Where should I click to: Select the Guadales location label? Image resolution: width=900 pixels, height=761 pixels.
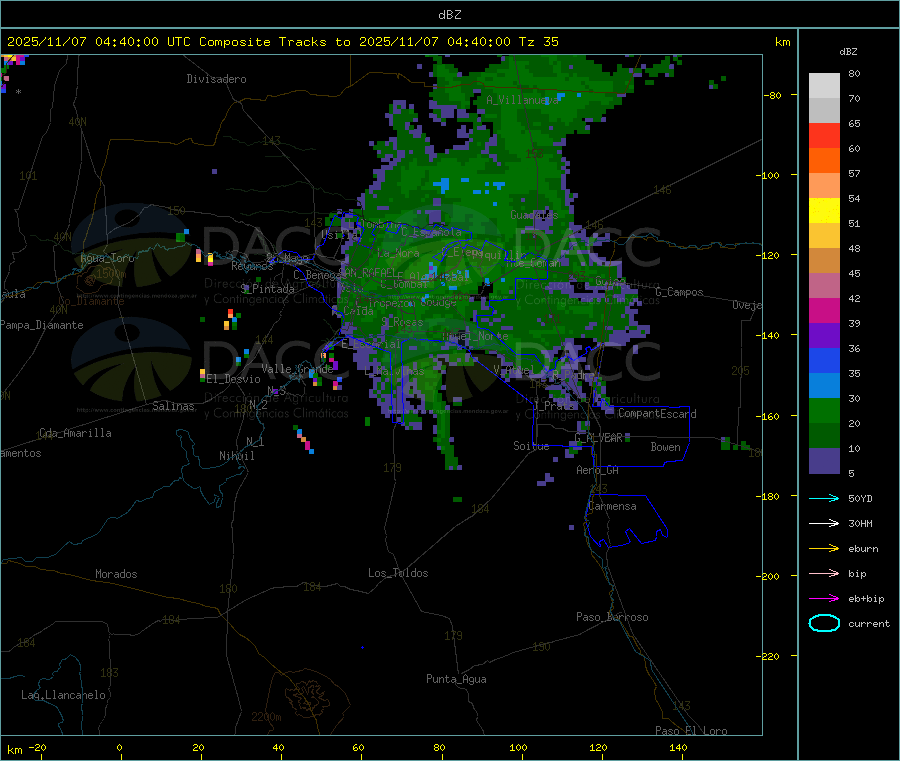(x=534, y=215)
